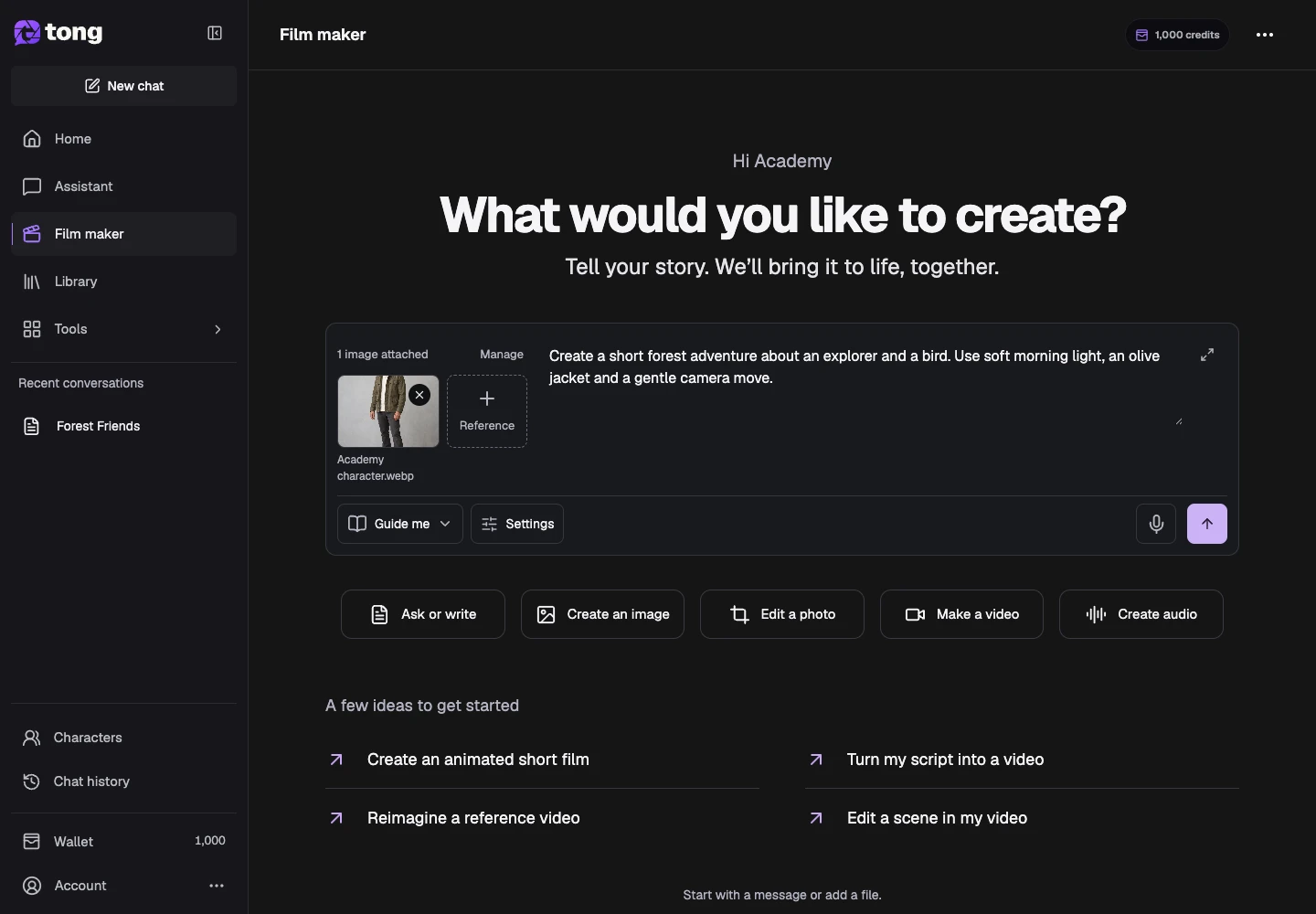This screenshot has height=914, width=1316.
Task: Choose the Ask or write option
Action: (x=423, y=614)
